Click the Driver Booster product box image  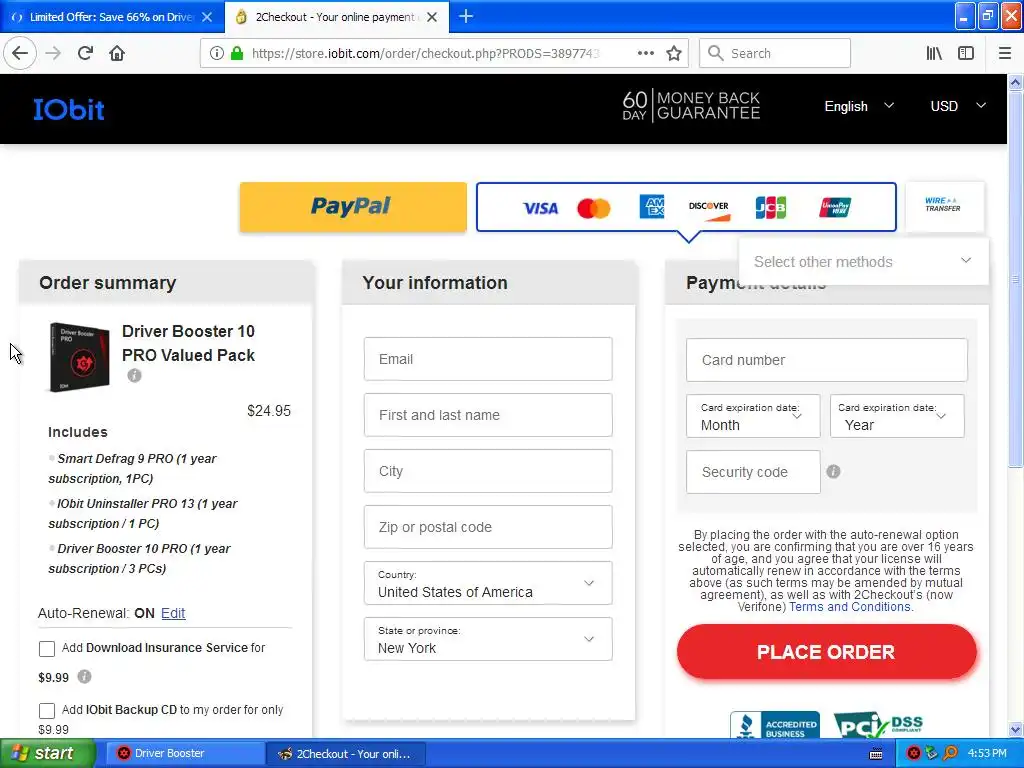(x=79, y=357)
